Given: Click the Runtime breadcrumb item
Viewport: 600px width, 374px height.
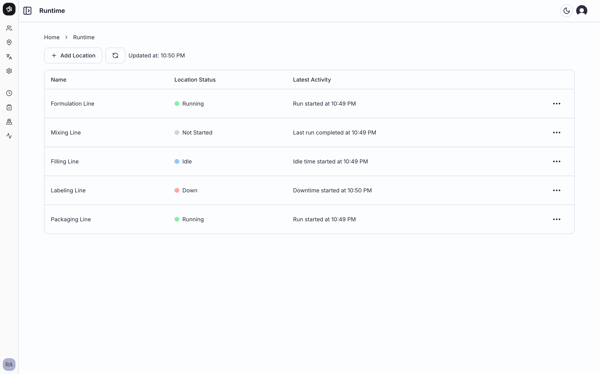Looking at the screenshot, I should (84, 37).
